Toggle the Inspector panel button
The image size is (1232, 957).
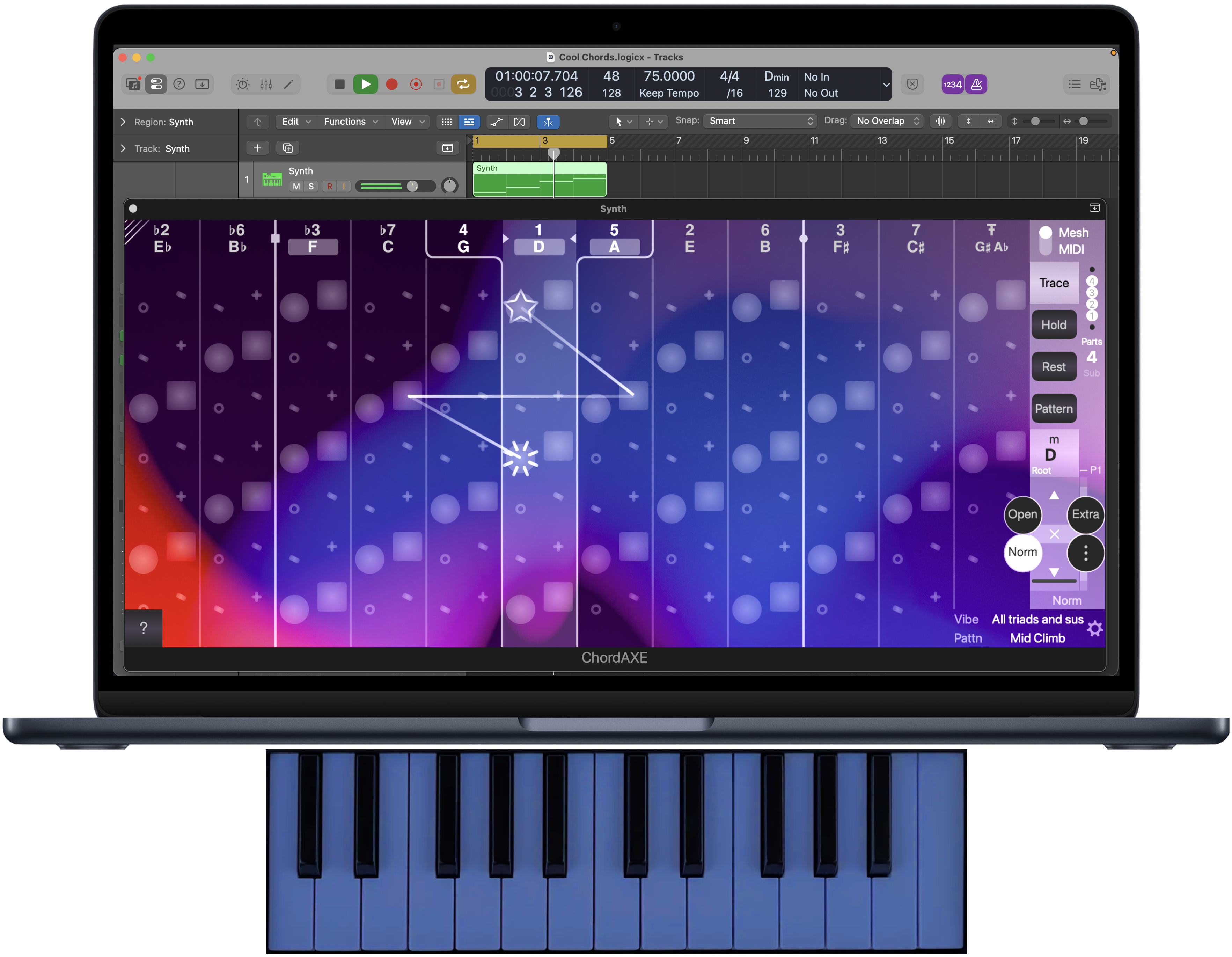[156, 84]
